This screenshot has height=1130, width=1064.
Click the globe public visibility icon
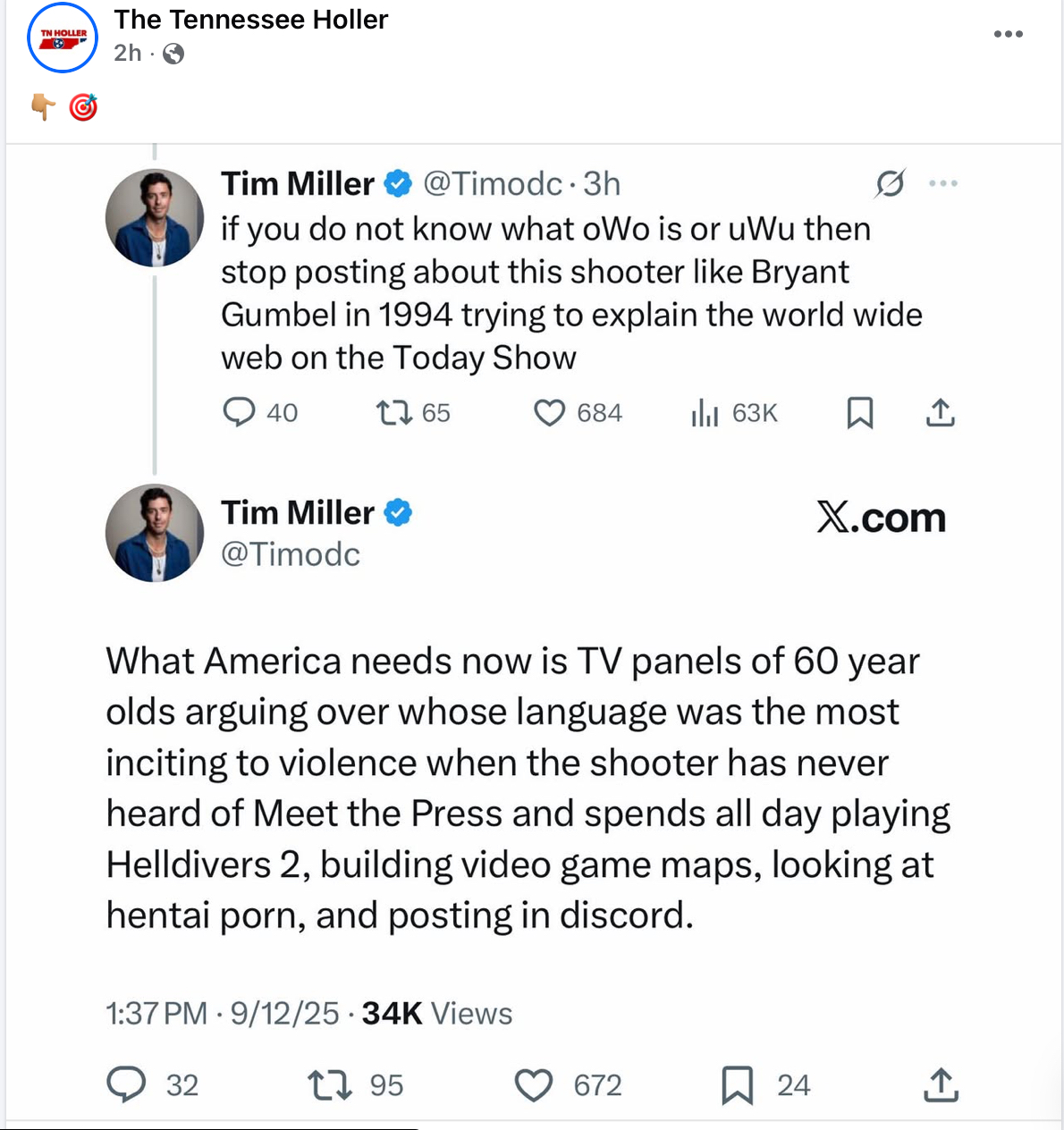[x=173, y=54]
